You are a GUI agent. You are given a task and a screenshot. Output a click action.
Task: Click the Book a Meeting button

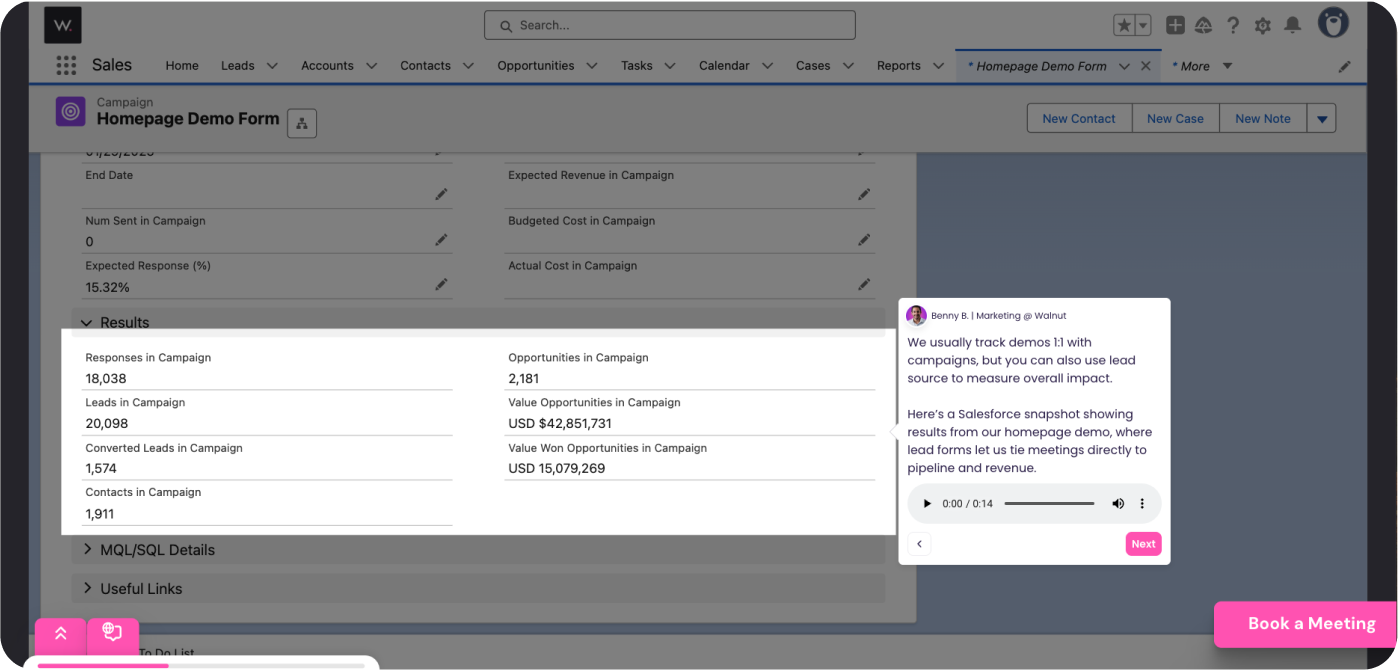click(x=1311, y=623)
